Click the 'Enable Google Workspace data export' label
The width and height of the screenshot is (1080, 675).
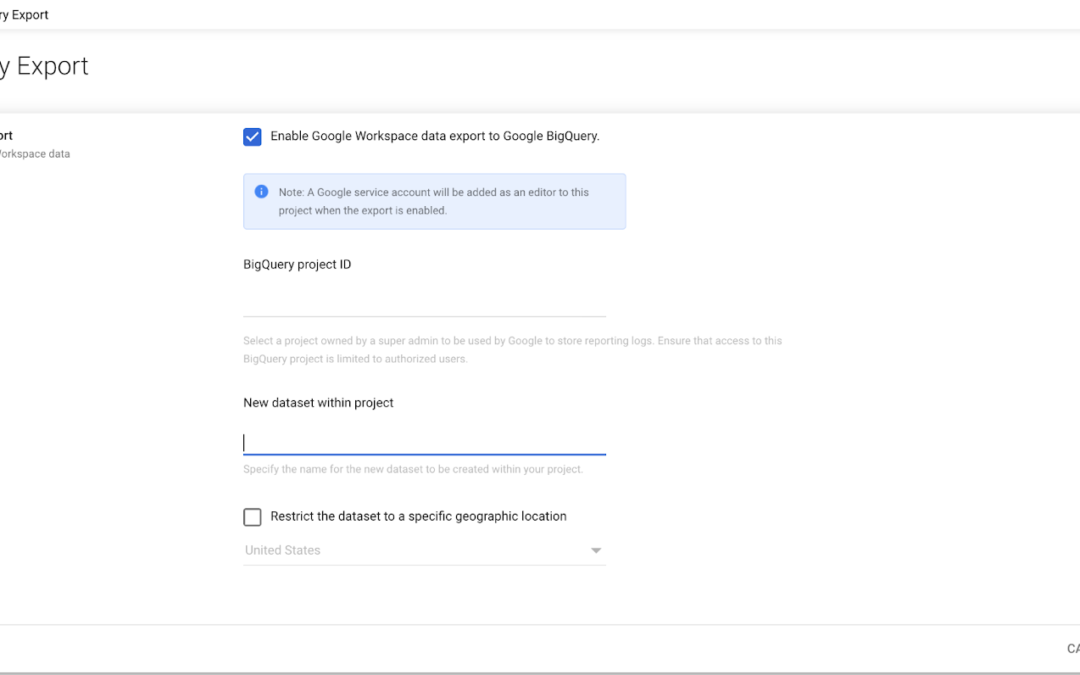(x=435, y=136)
